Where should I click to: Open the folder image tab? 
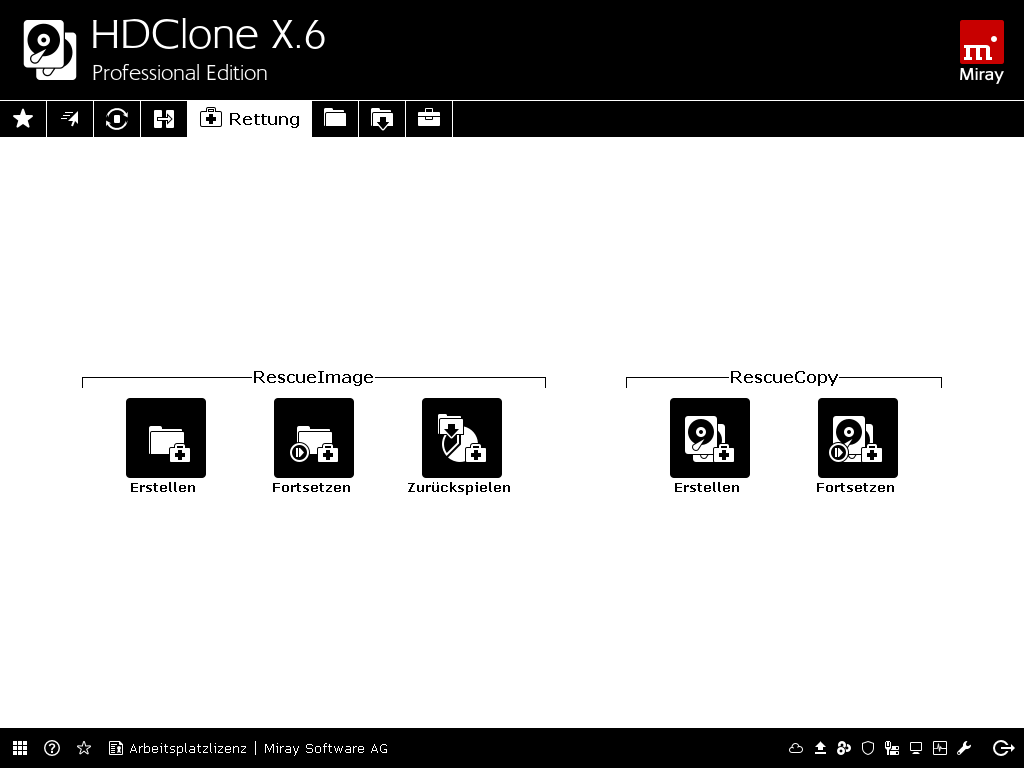[x=335, y=119]
